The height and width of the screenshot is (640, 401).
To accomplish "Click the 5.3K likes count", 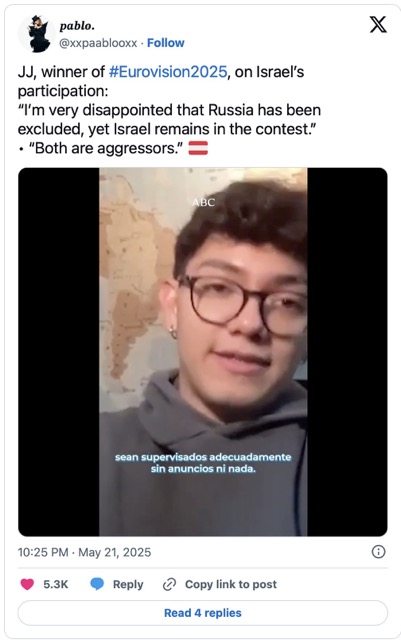I will coord(56,584).
